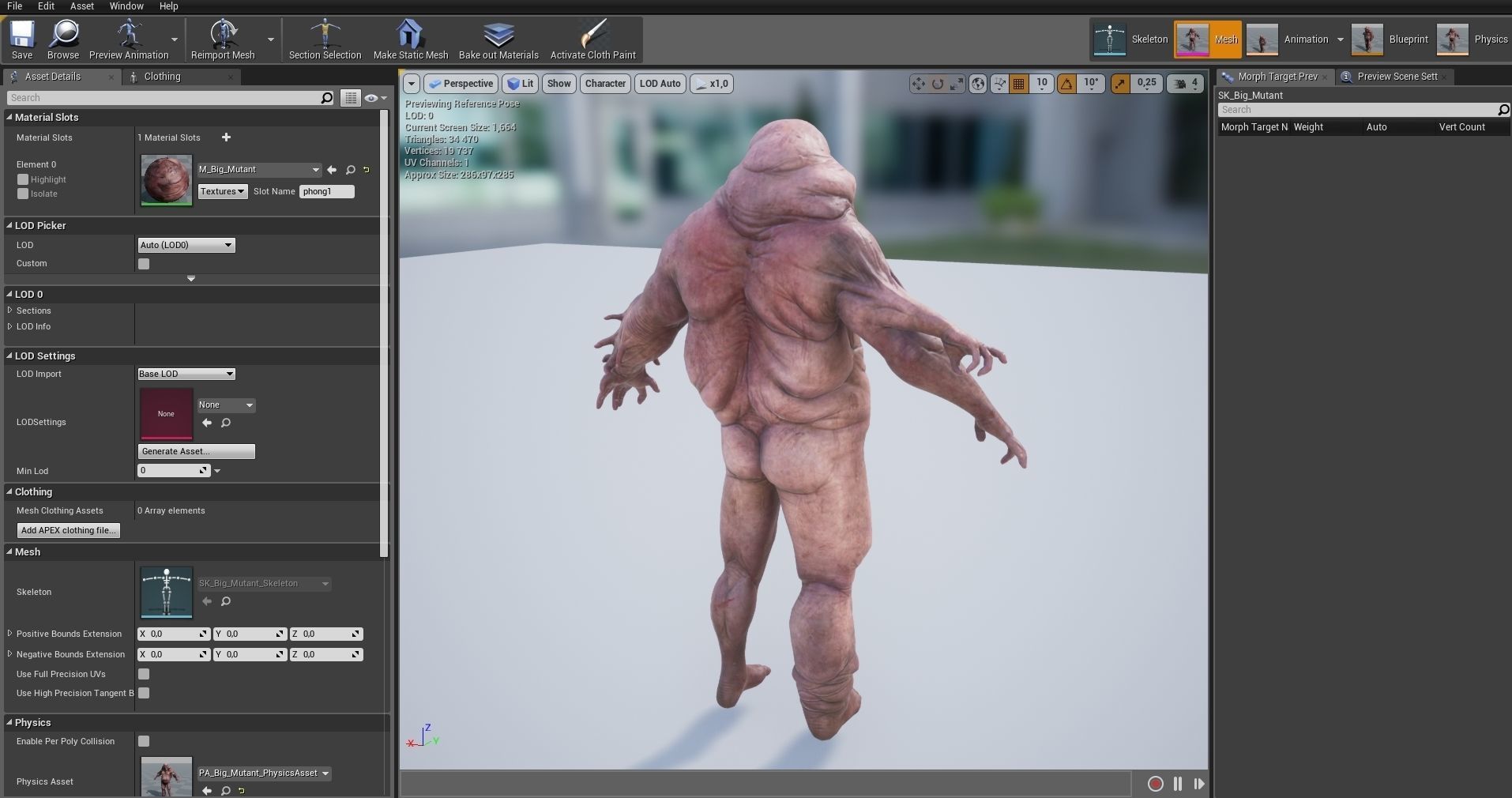The height and width of the screenshot is (798, 1512).
Task: Switch to Preview Scene Settings tab
Action: coord(1397,77)
